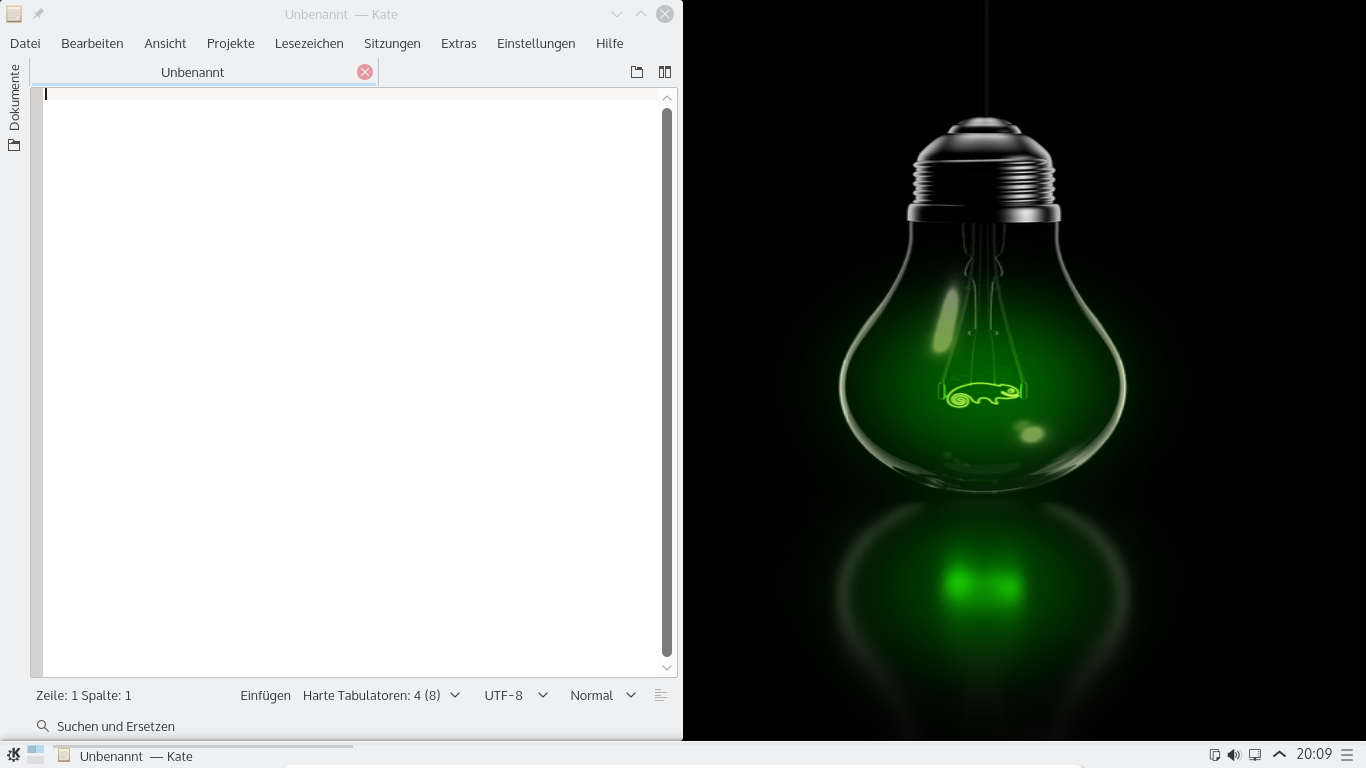The width and height of the screenshot is (1366, 768).
Task: Open the KDE application launcher
Action: tap(13, 755)
